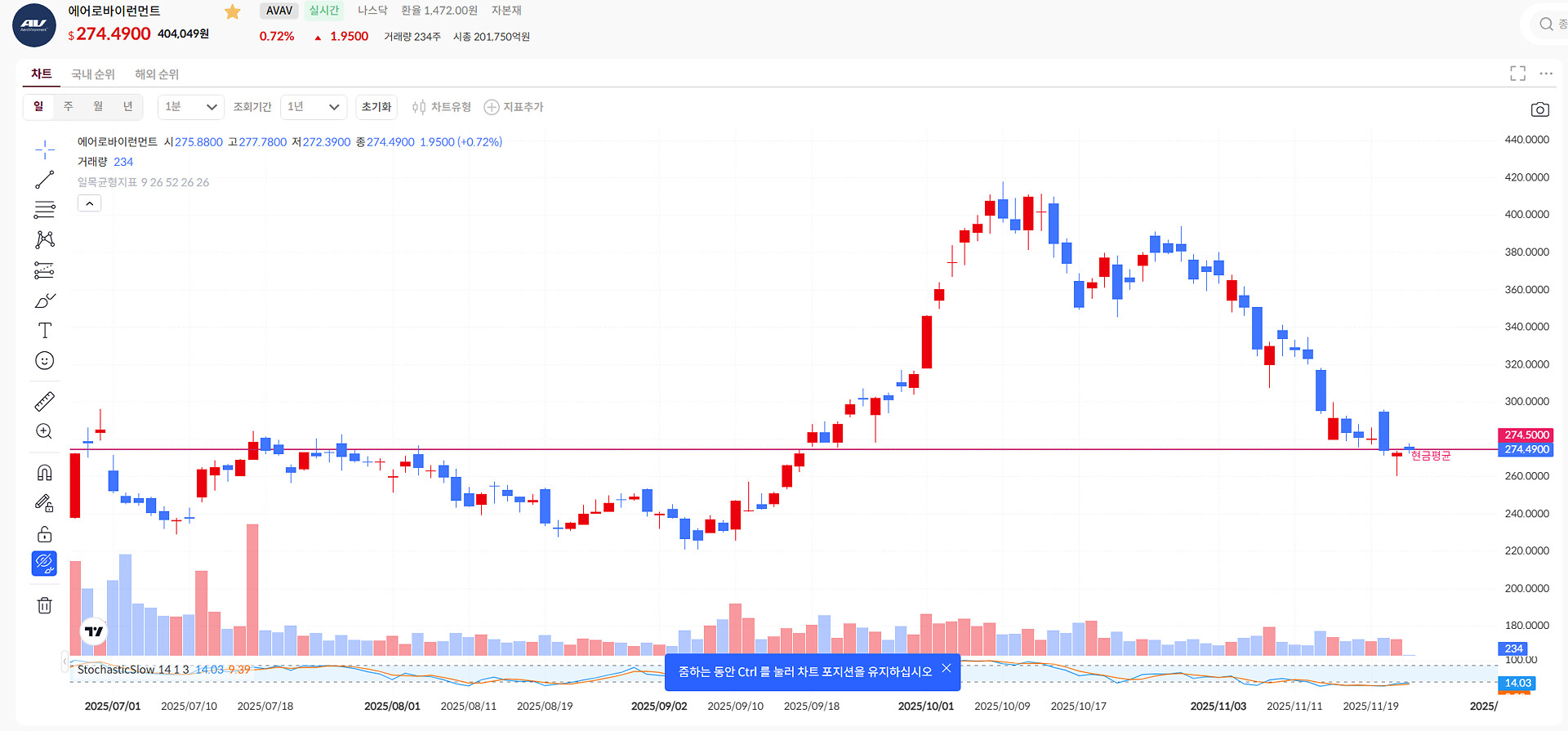Select the text annotation tool

click(x=45, y=330)
